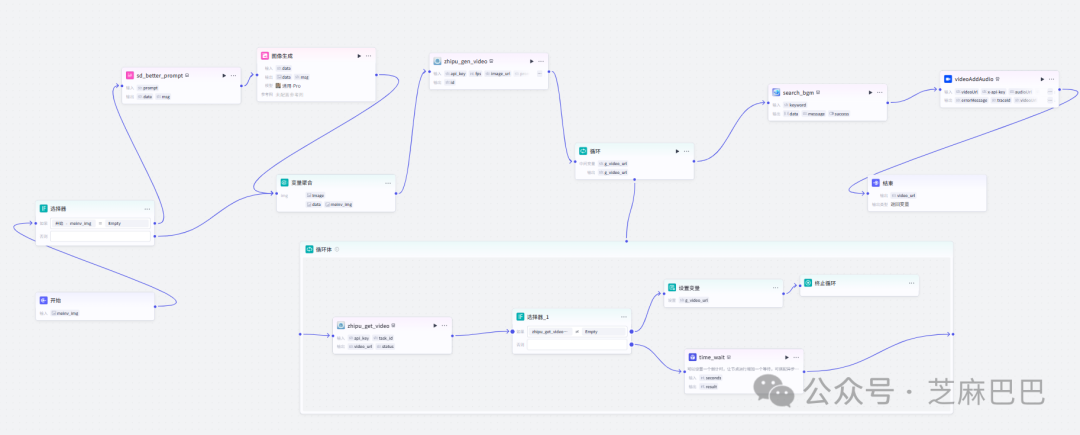Run the videoAddAudio node

click(x=1042, y=79)
